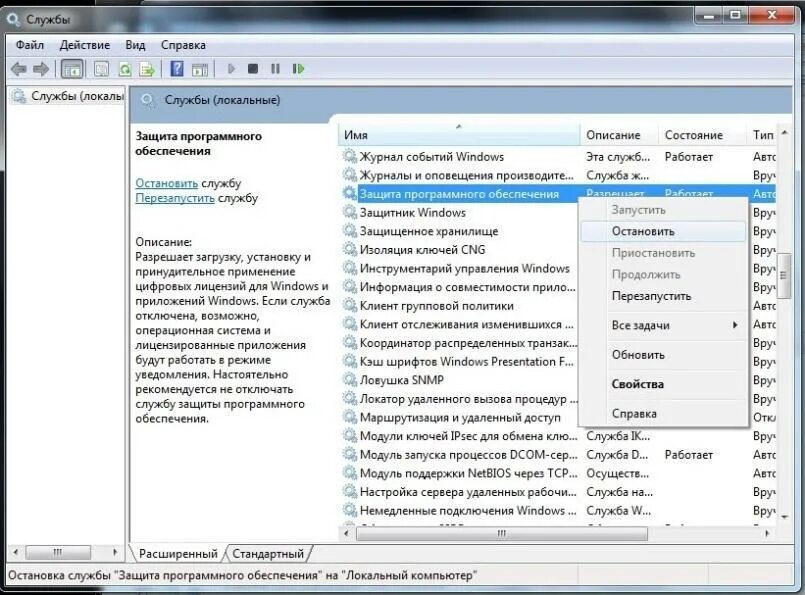Image resolution: width=805 pixels, height=595 pixels.
Task: Click the services list scroll-down arrow
Action: [x=784, y=517]
